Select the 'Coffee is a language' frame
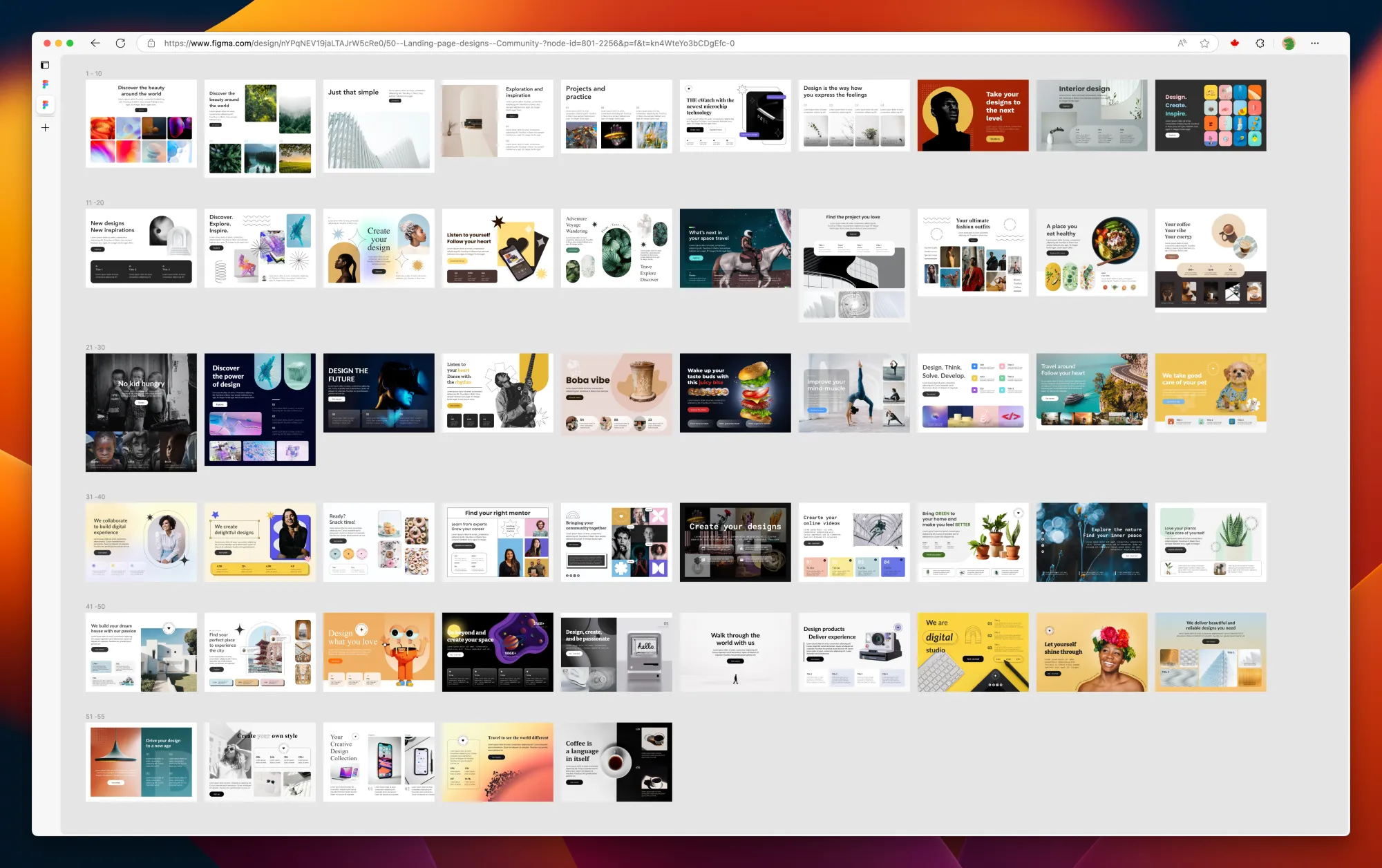This screenshot has height=868, width=1382. (616, 762)
